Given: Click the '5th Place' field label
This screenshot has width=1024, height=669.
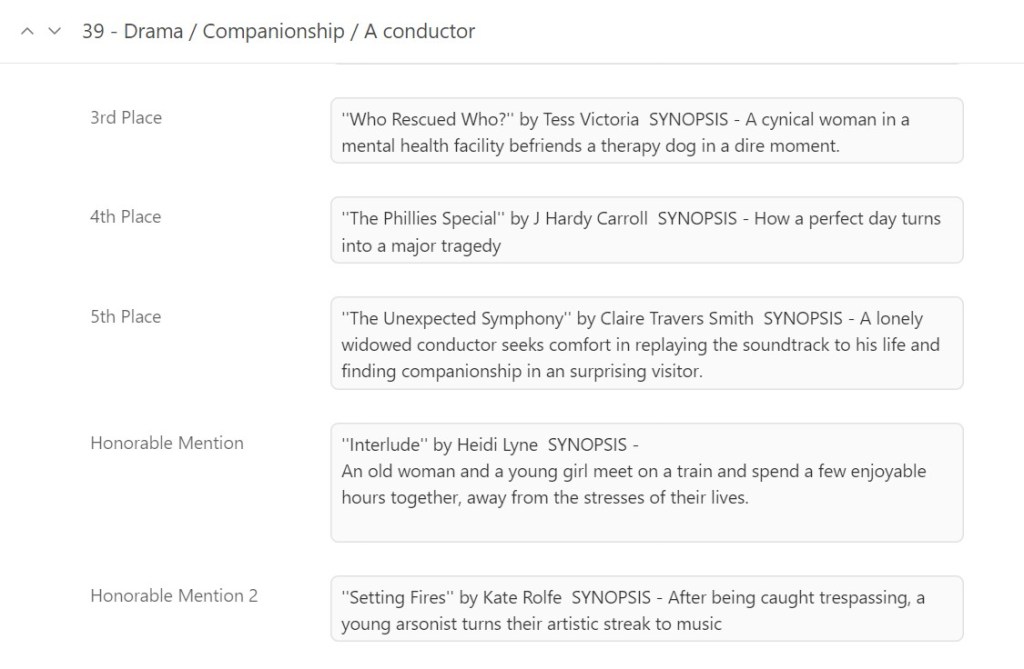Looking at the screenshot, I should pyautogui.click(x=126, y=316).
